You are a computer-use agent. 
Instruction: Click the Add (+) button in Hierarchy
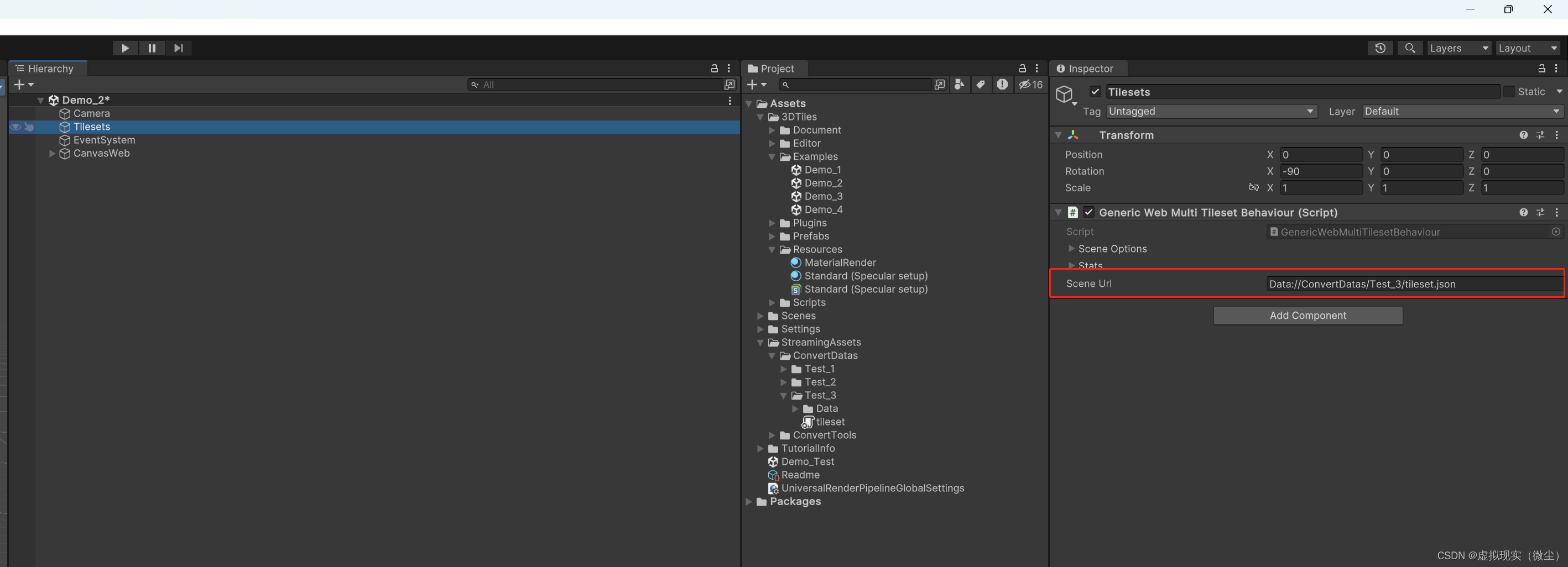19,85
